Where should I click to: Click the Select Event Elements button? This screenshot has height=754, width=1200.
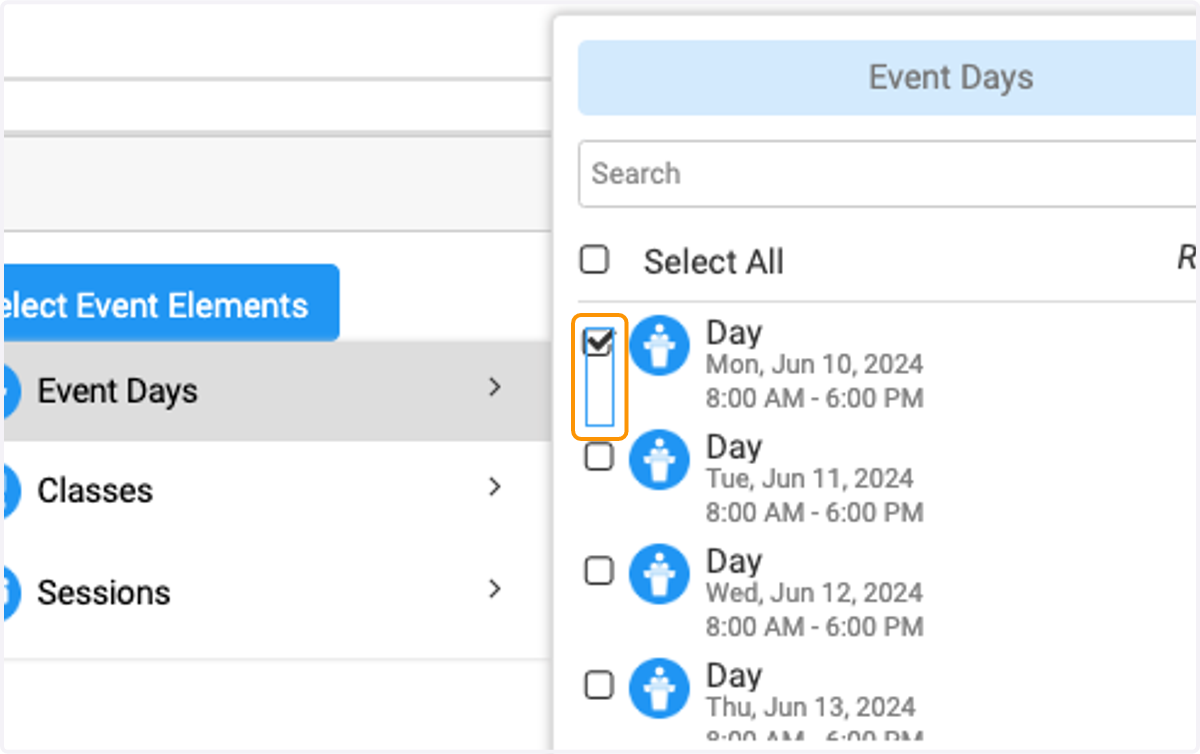pyautogui.click(x=170, y=303)
